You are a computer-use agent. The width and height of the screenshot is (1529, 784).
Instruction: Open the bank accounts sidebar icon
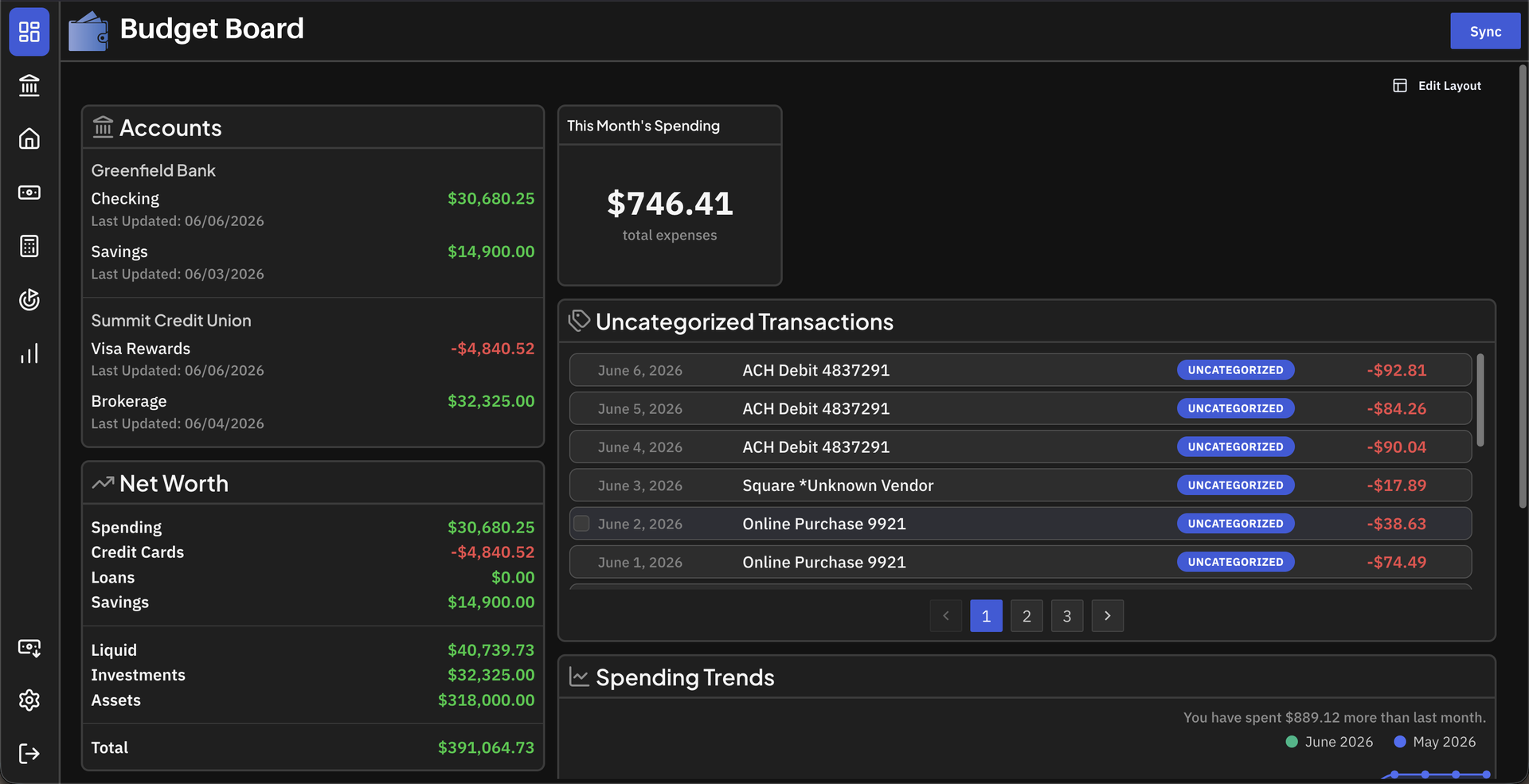29,85
